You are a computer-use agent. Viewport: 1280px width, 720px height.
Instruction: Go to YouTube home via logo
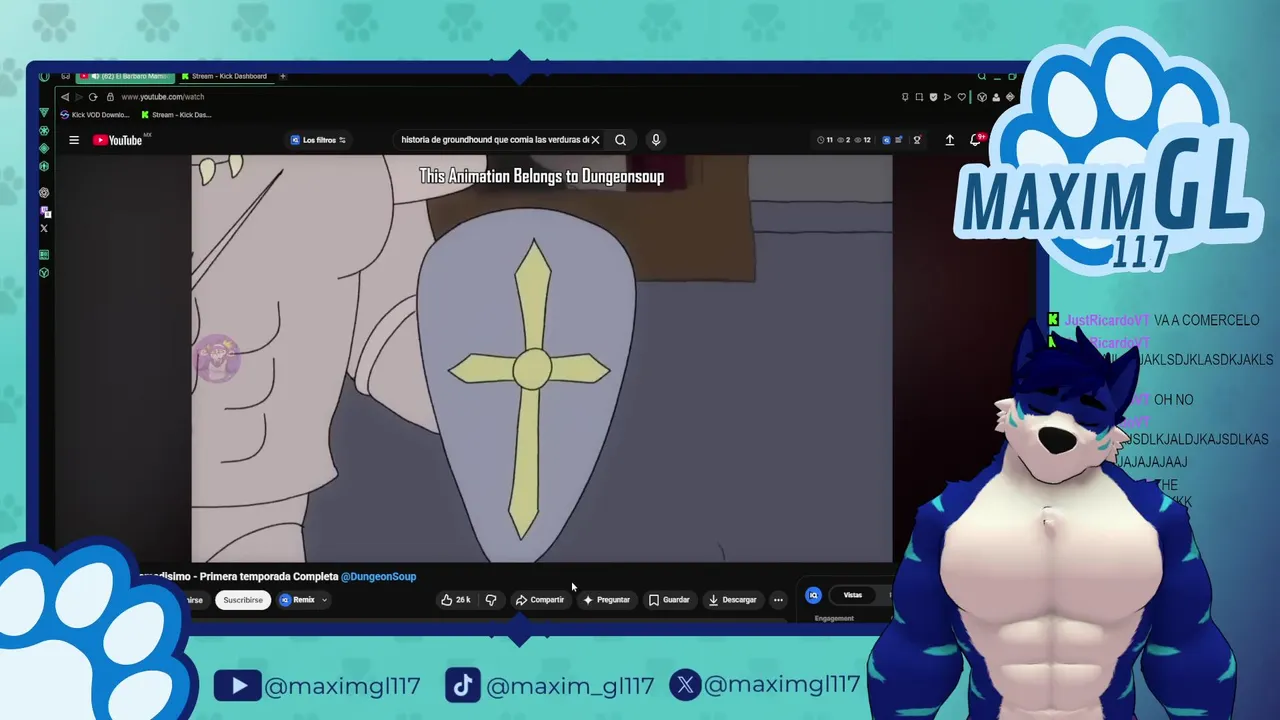119,140
